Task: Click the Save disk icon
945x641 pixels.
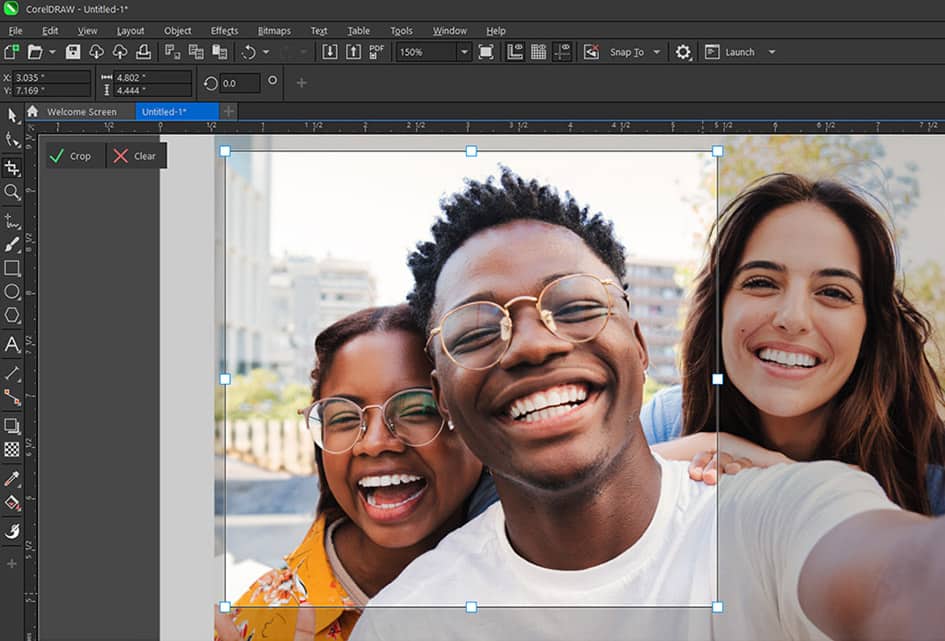Action: pos(73,52)
